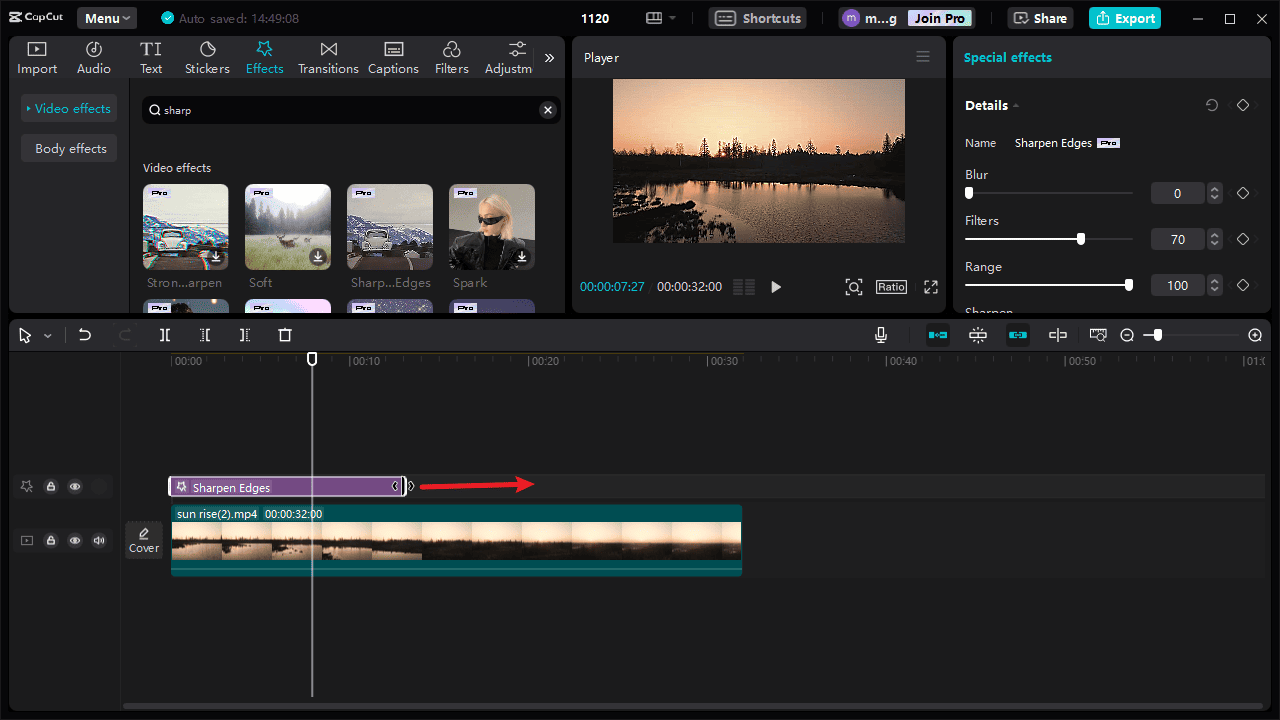The width and height of the screenshot is (1280, 720).
Task: Hide the Sharpen Edges effect track
Action: pyautogui.click(x=75, y=487)
